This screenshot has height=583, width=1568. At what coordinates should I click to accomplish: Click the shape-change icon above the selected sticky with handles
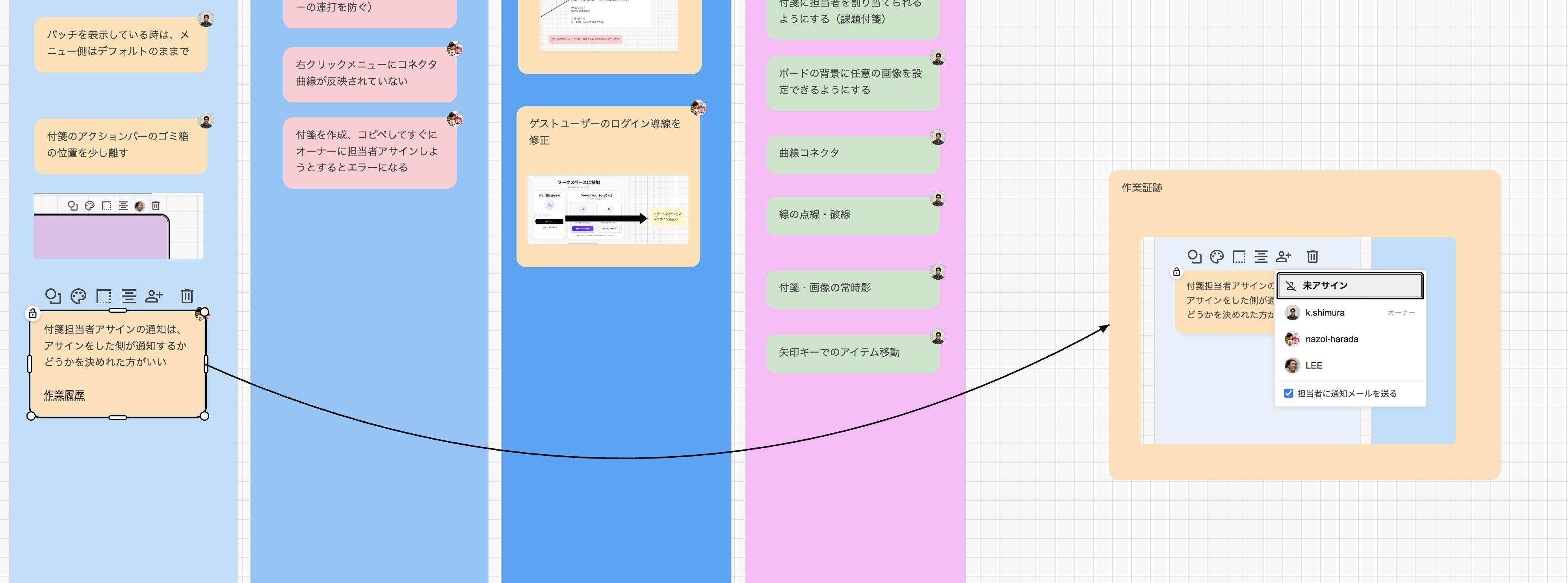click(x=54, y=296)
